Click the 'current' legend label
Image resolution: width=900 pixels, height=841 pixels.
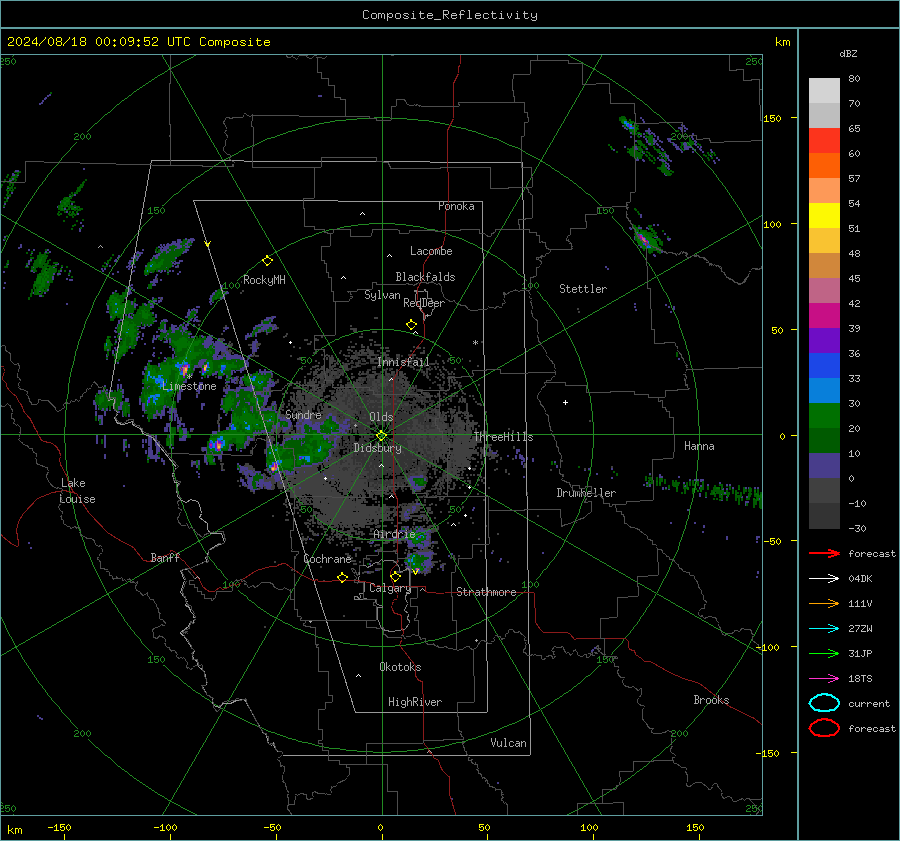(x=869, y=704)
